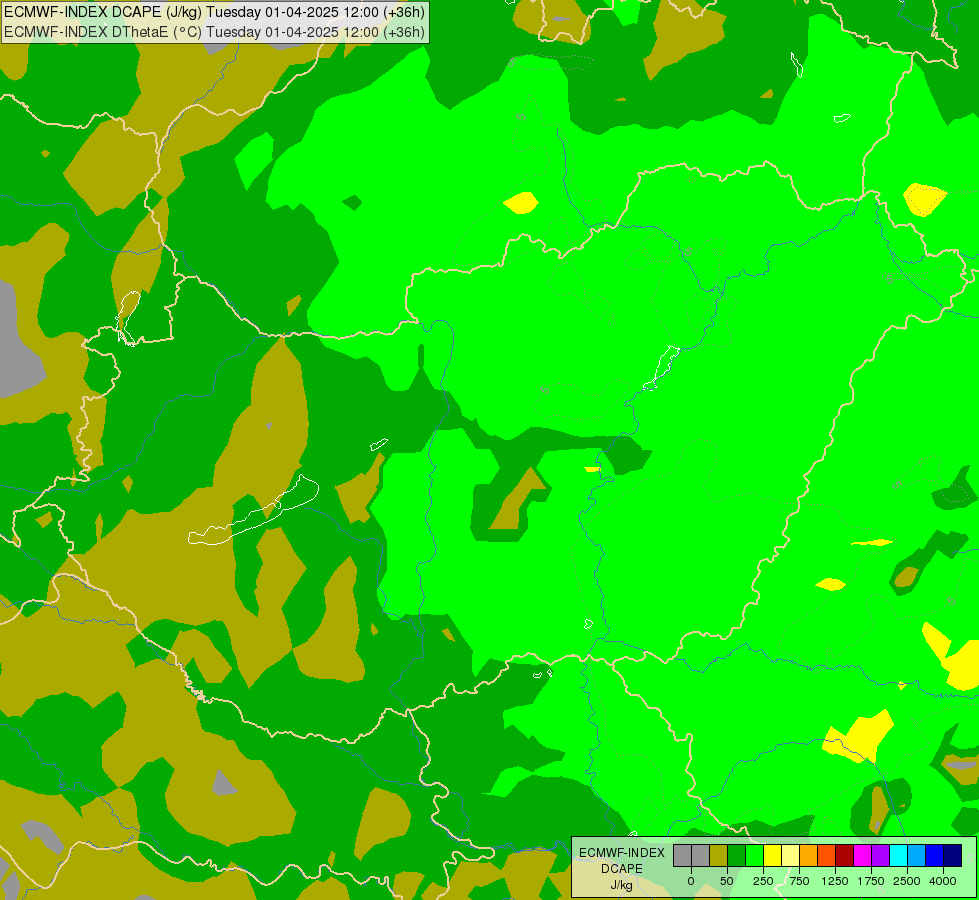Click the legend label '50'
This screenshot has width=979, height=900.
point(727,881)
